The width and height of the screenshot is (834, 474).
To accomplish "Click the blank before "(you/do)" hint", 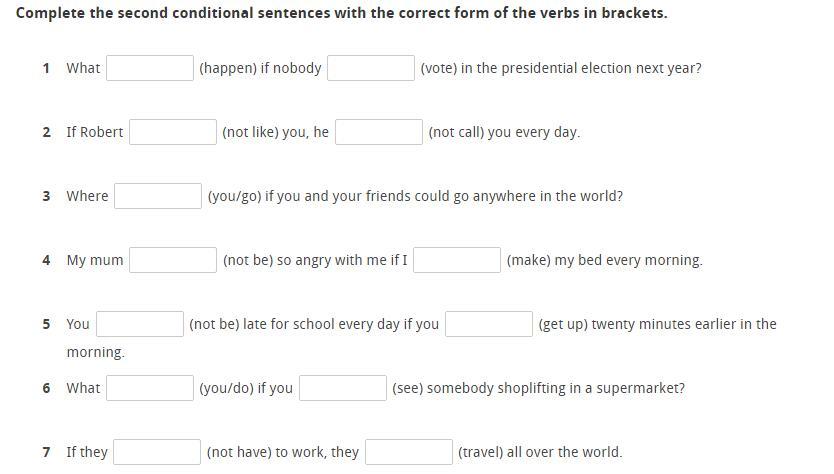I will [x=150, y=388].
